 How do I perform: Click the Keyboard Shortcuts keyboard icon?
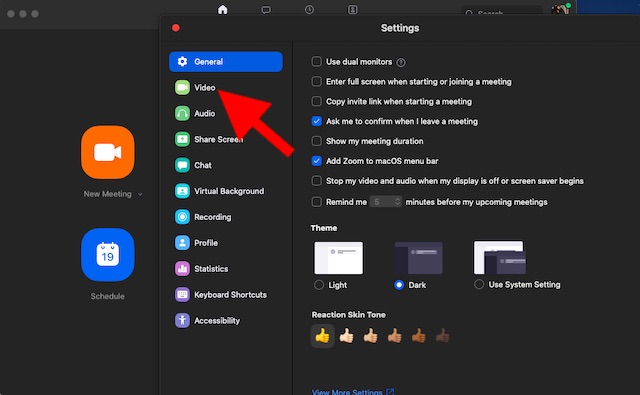pyautogui.click(x=182, y=295)
